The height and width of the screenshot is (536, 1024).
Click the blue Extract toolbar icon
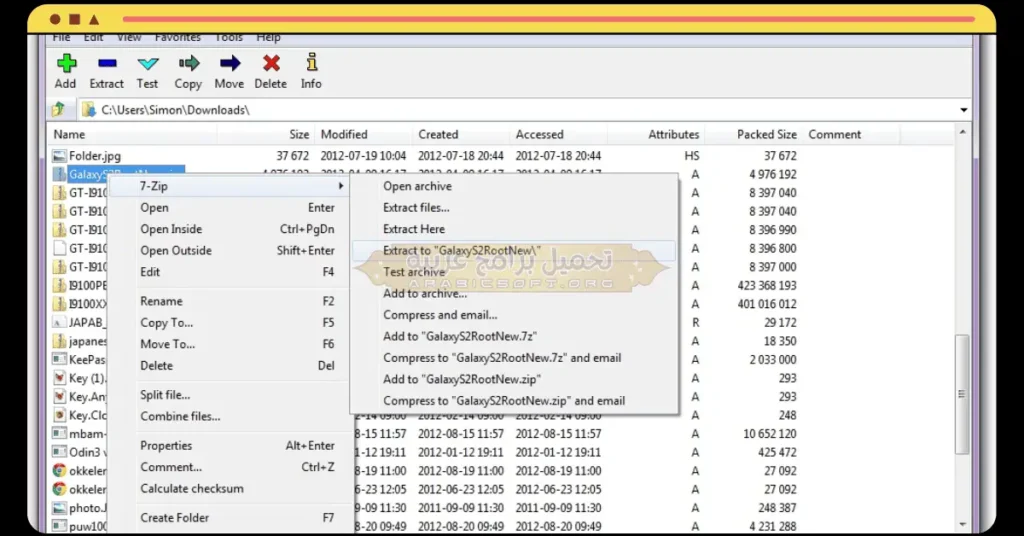pyautogui.click(x=106, y=63)
